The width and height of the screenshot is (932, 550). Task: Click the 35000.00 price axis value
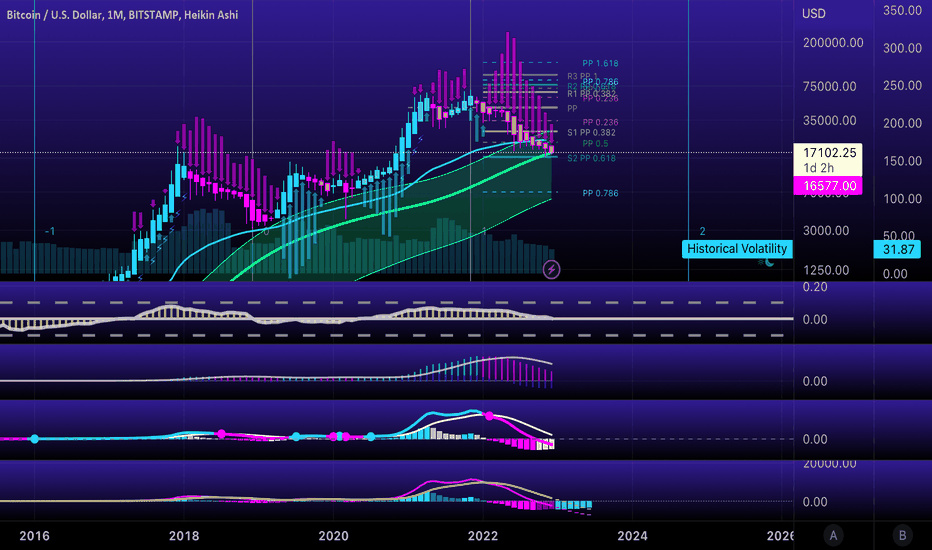tap(829, 121)
